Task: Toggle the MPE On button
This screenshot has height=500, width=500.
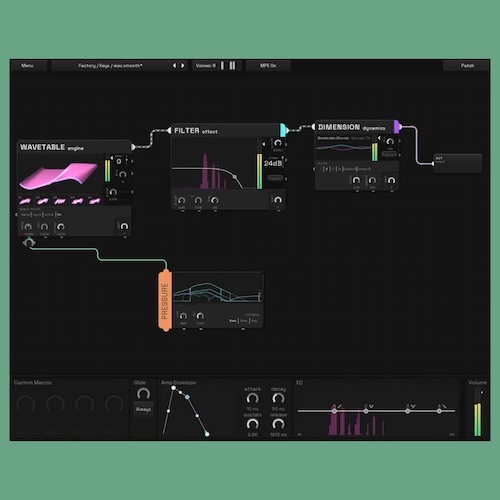Action: pos(268,66)
